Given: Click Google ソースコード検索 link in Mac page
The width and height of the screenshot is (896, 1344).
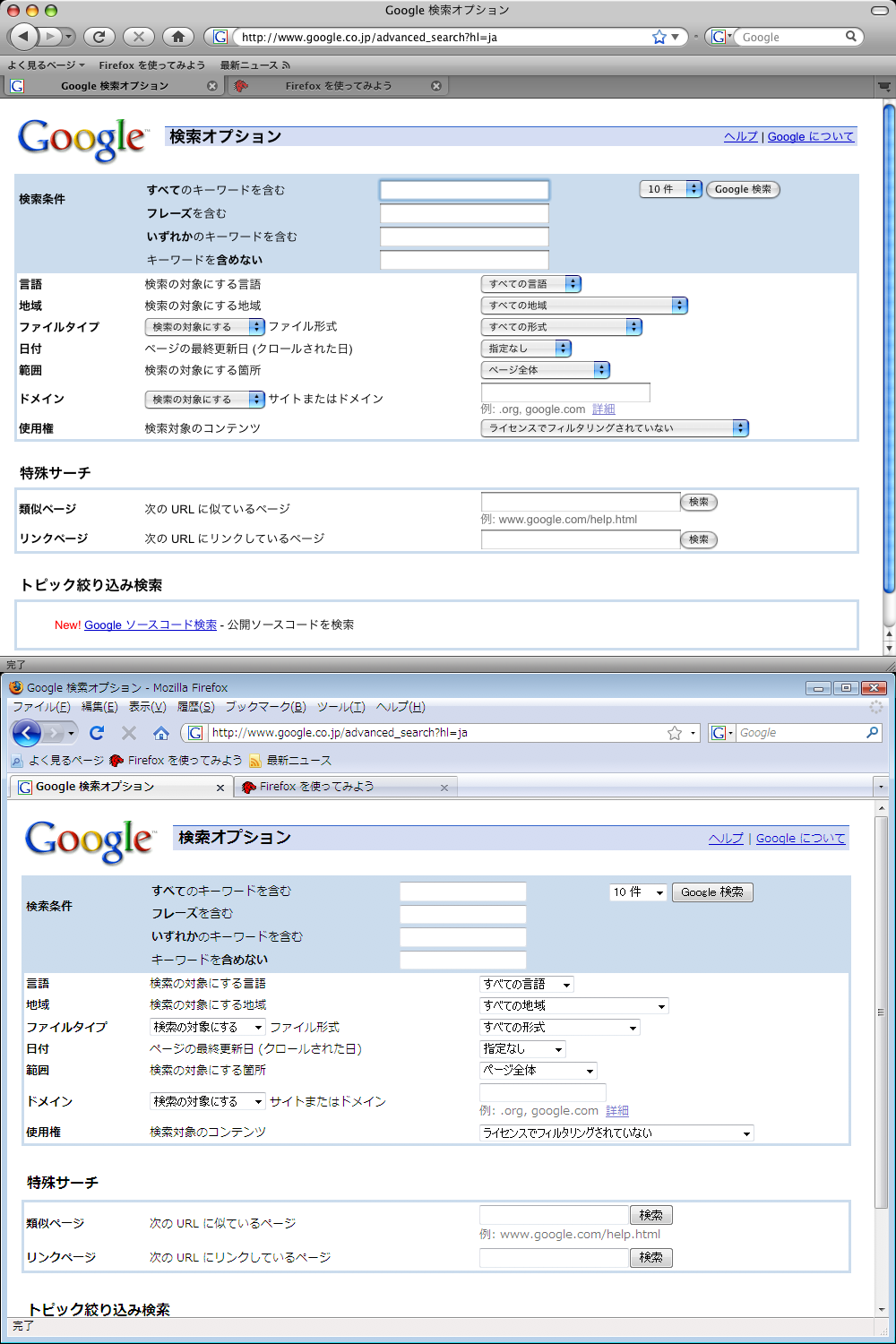Looking at the screenshot, I should tap(151, 625).
